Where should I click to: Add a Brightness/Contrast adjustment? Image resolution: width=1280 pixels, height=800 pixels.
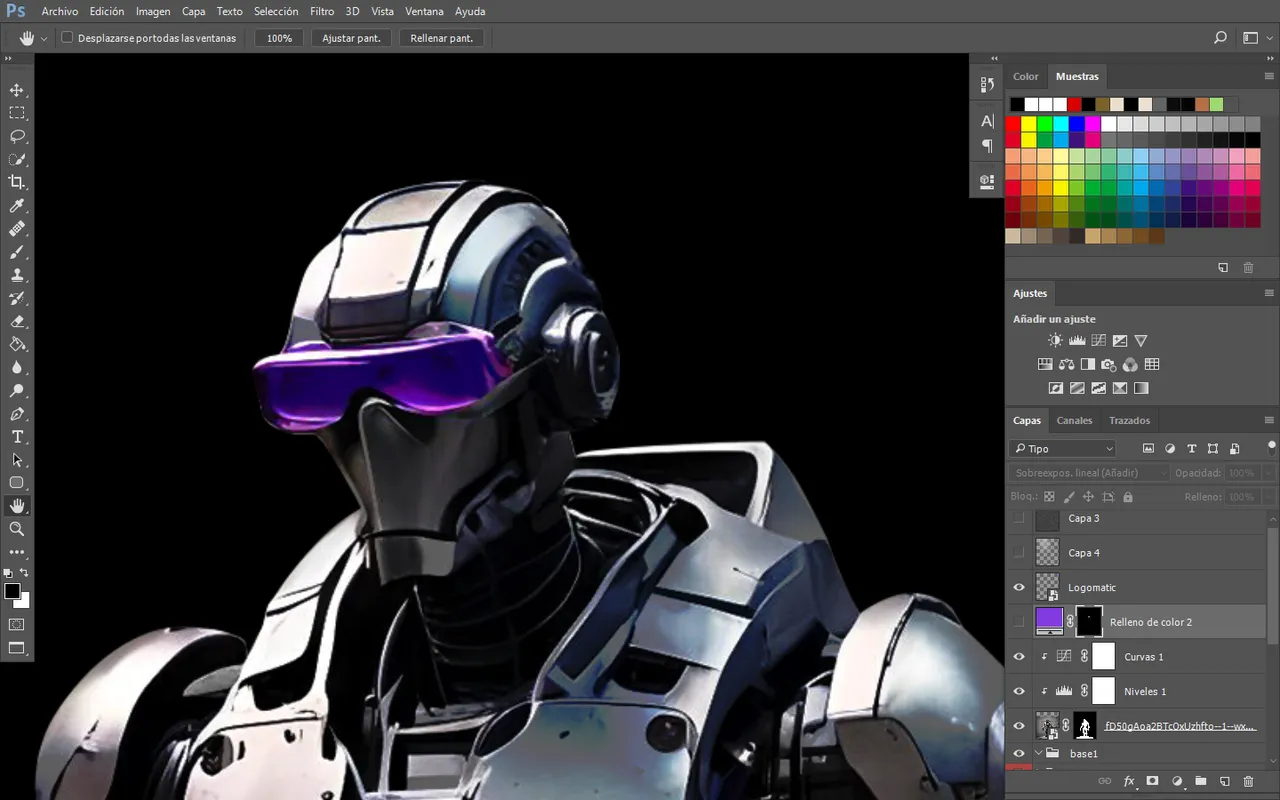[1055, 341]
